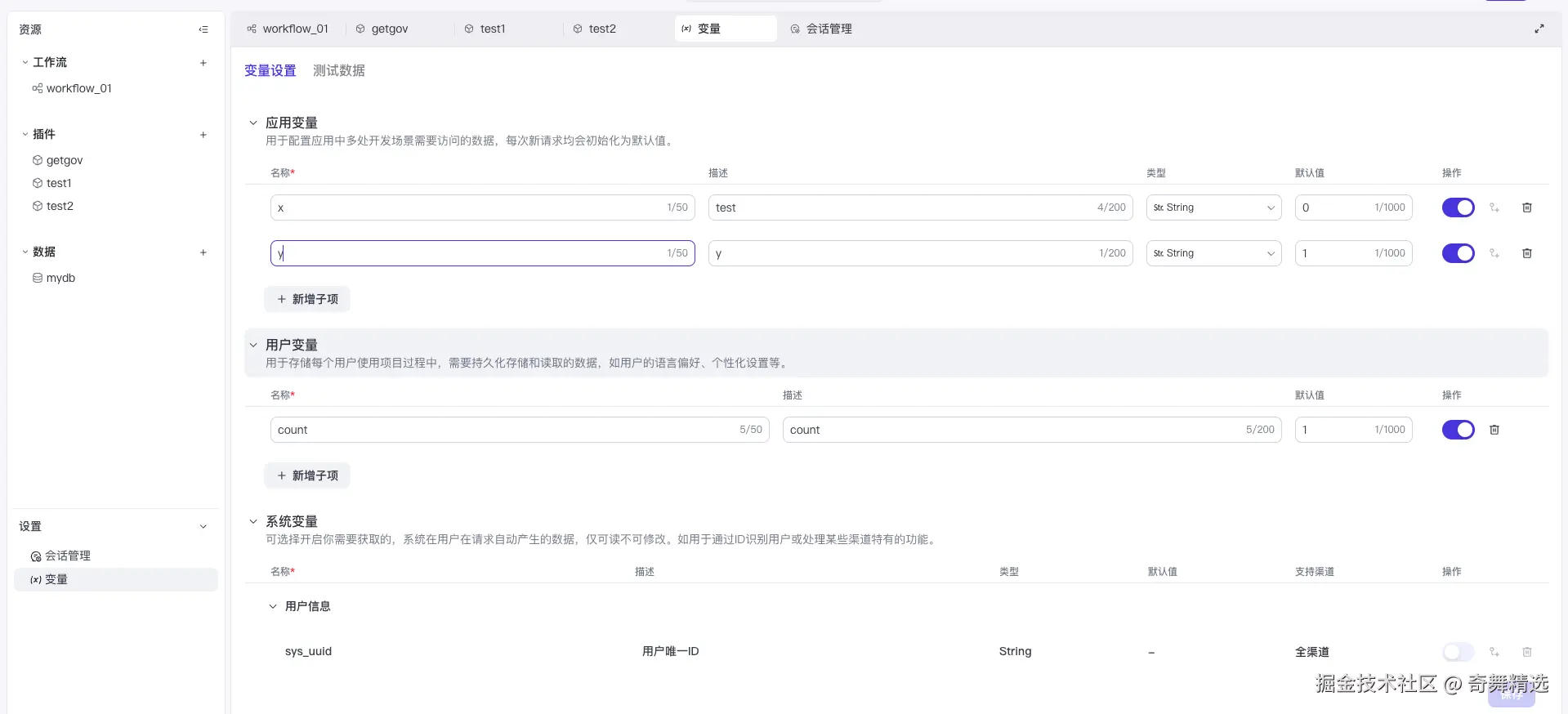Delete the y variable row

point(1526,253)
